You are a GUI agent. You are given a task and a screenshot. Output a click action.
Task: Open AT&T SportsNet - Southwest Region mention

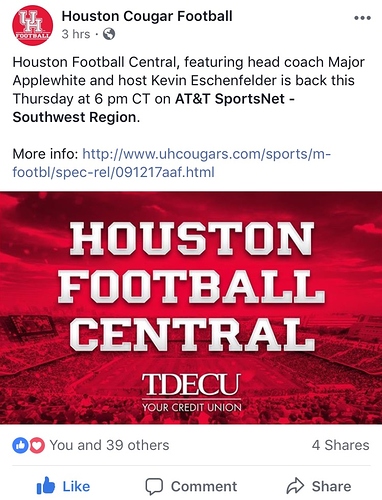pos(154,108)
